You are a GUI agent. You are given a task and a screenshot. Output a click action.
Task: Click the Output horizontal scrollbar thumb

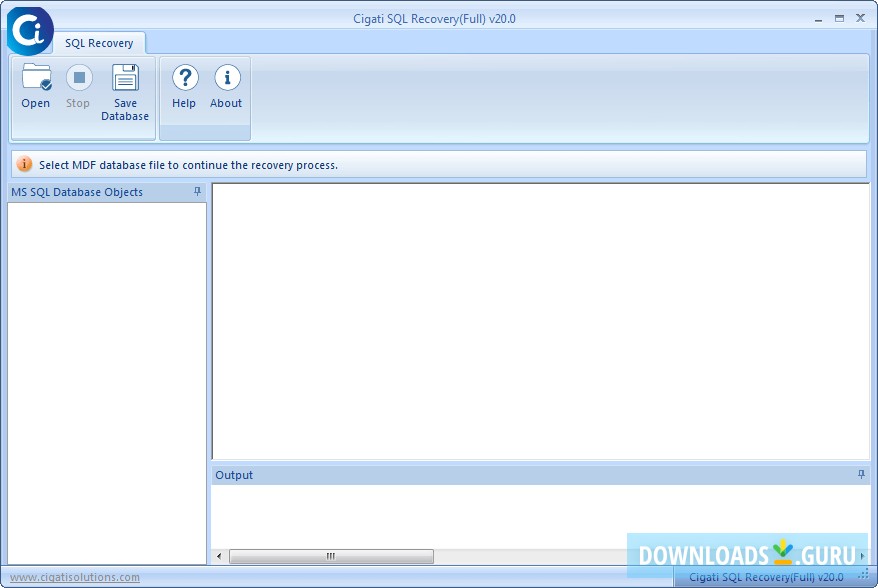click(x=331, y=556)
